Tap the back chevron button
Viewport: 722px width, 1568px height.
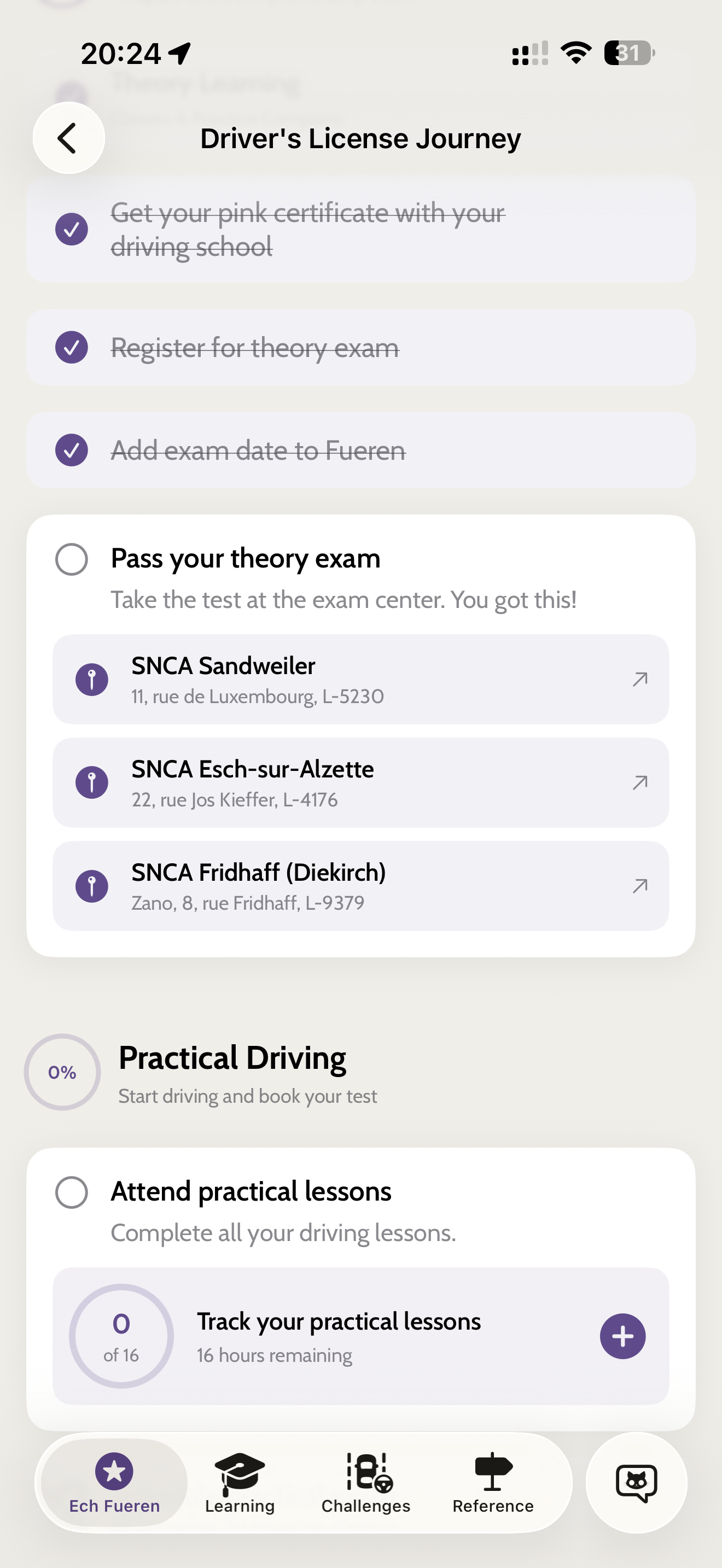pyautogui.click(x=68, y=138)
